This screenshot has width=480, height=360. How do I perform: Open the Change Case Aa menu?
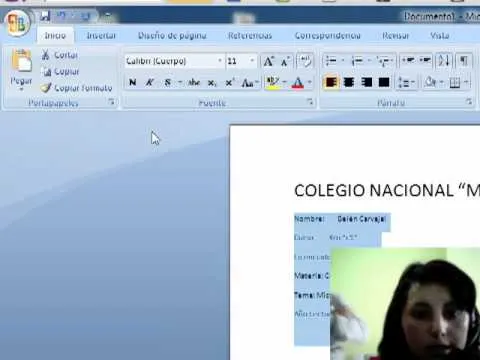[249, 83]
